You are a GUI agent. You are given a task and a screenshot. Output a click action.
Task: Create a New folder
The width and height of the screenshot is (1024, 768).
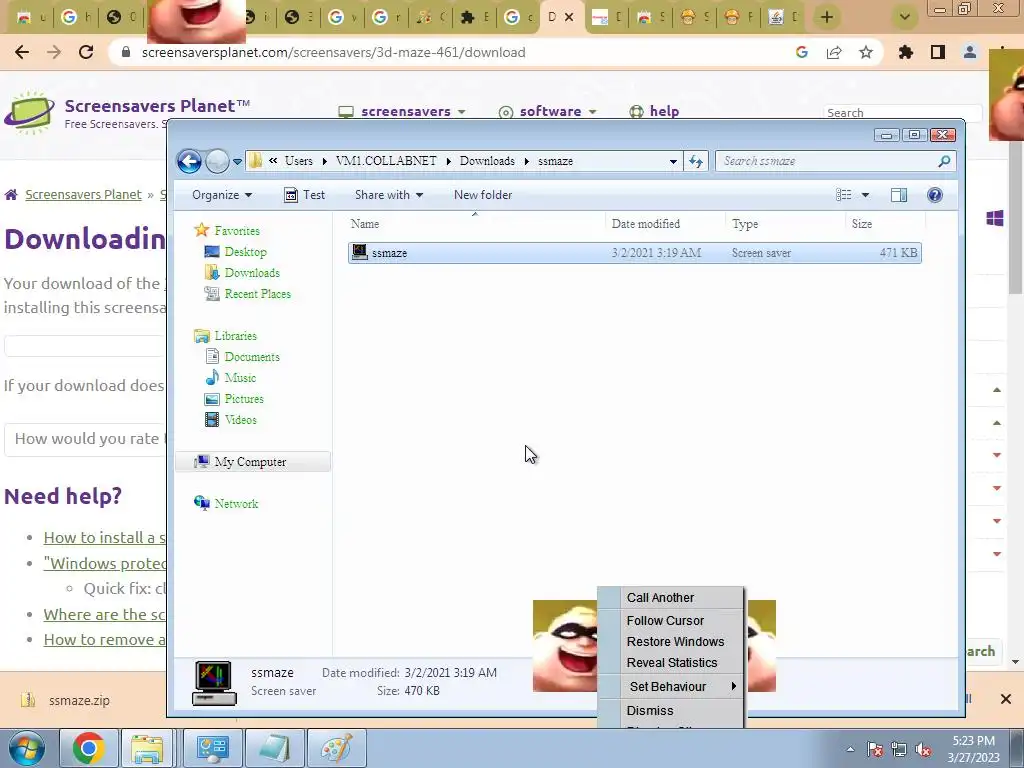tap(483, 195)
